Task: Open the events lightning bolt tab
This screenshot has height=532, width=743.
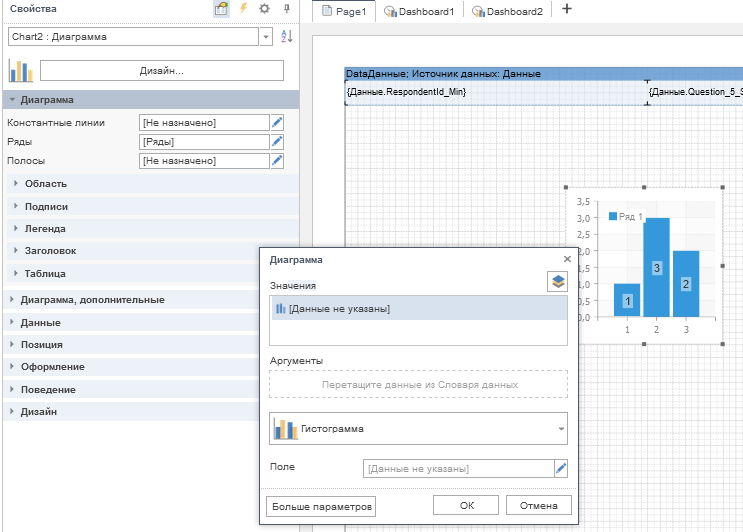Action: (243, 9)
